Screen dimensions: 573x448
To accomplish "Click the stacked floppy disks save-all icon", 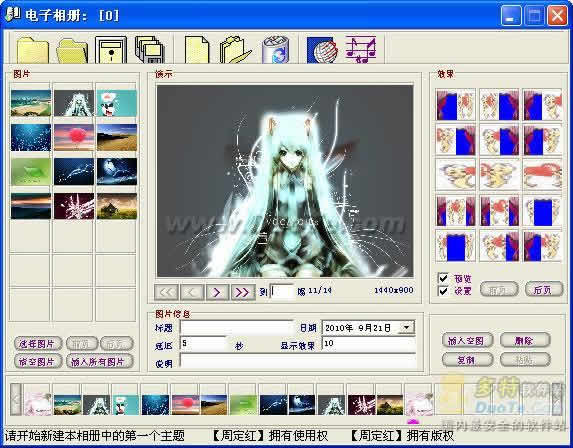I will pyautogui.click(x=150, y=50).
